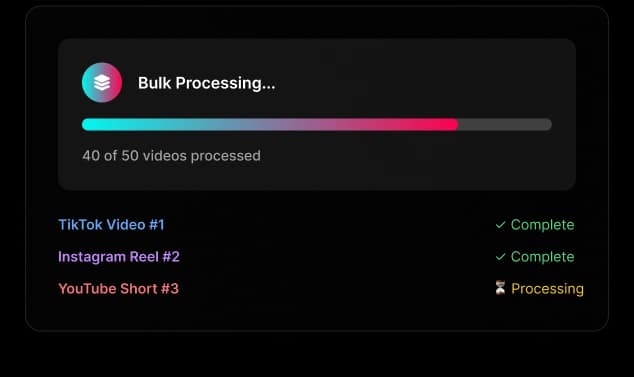634x377 pixels.
Task: Click the word 'TikTok' in the first entry
Action: pos(82,225)
